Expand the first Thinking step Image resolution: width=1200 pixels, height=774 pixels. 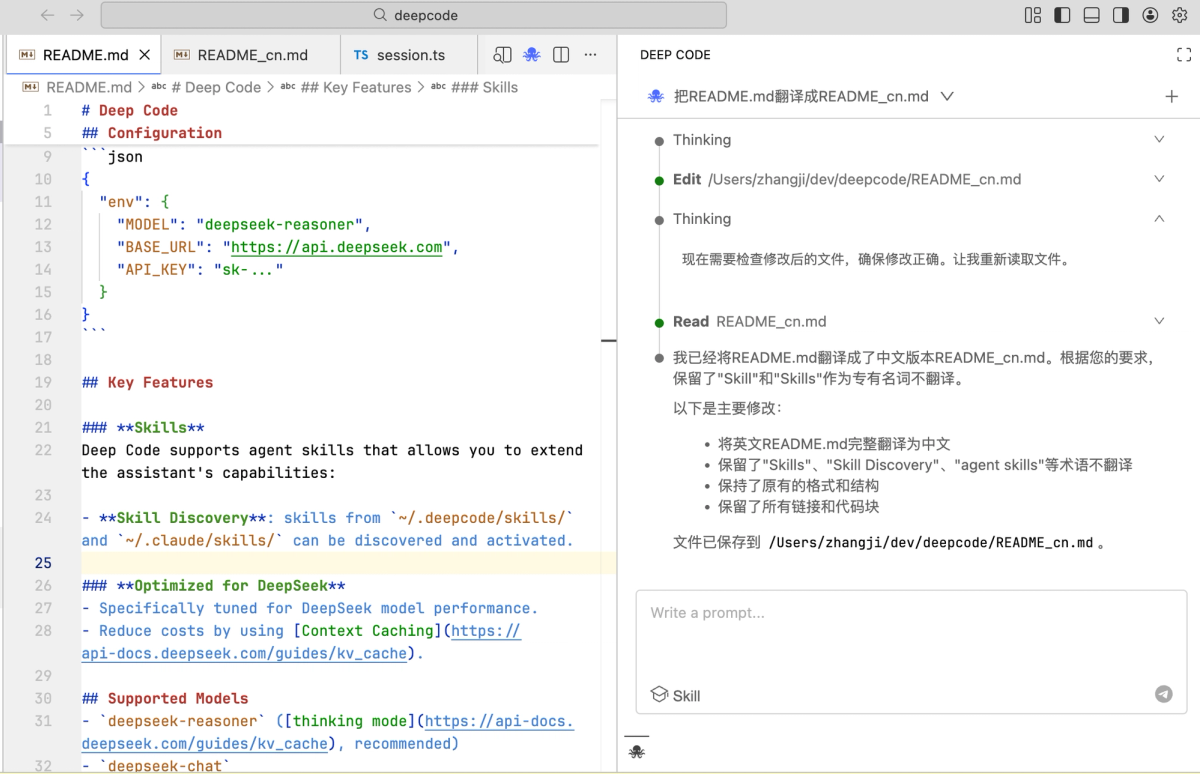click(1159, 140)
